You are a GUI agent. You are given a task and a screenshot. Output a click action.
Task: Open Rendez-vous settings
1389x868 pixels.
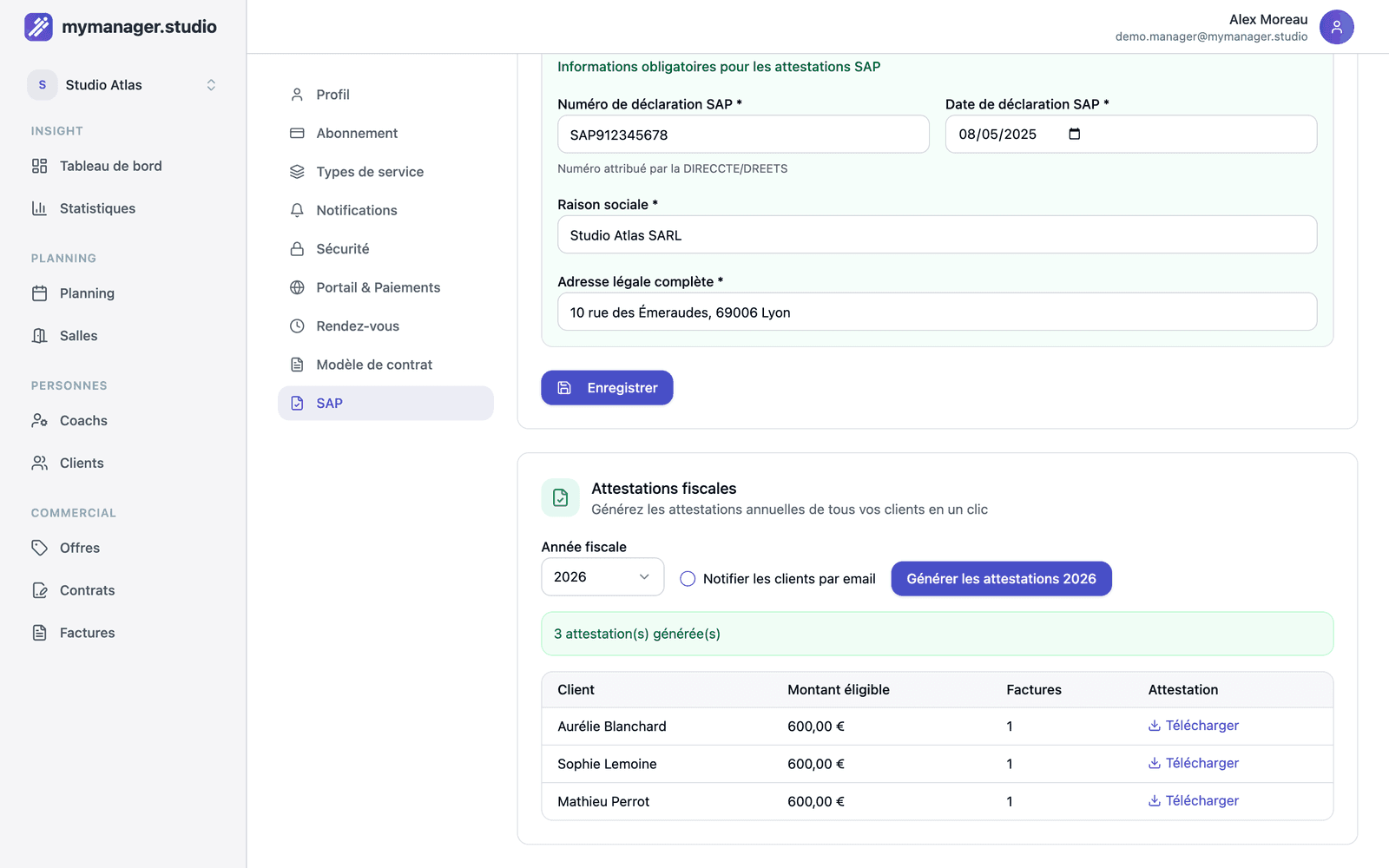[x=385, y=326]
